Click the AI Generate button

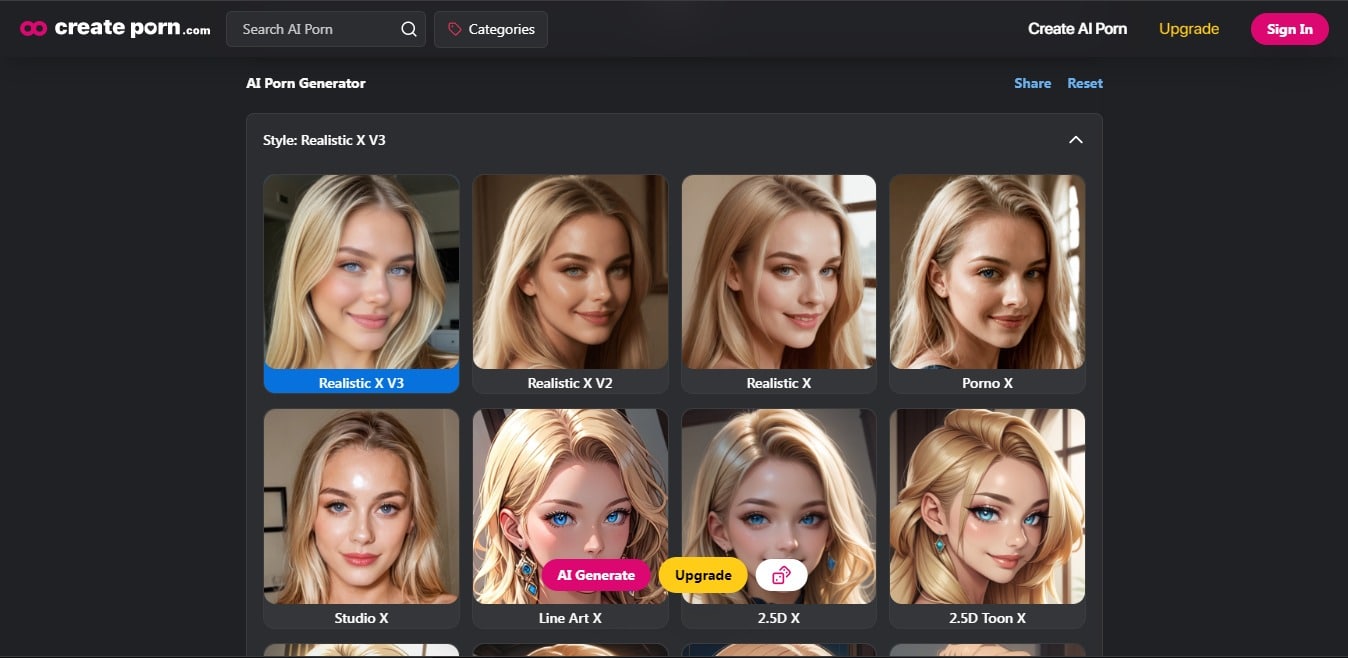[x=596, y=575]
